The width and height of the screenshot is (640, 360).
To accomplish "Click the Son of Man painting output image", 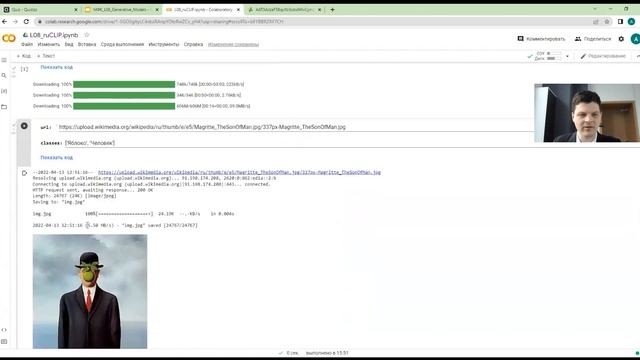I will tap(90, 291).
